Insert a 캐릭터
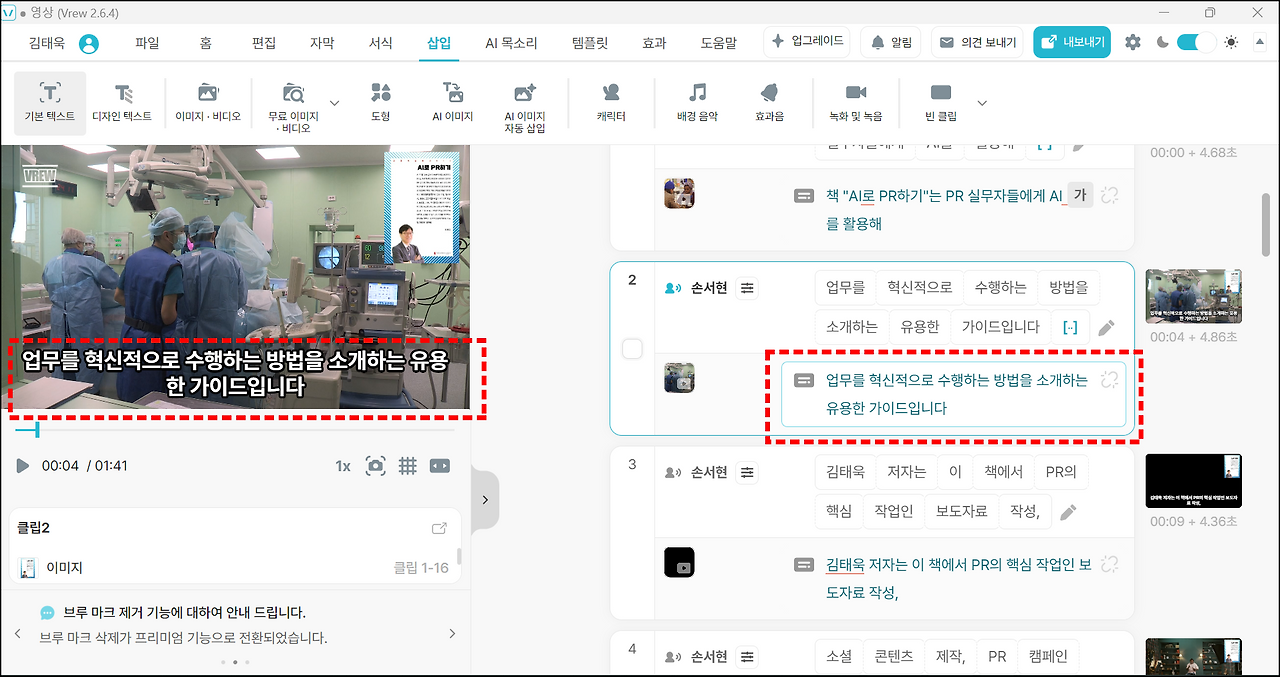 coord(611,103)
